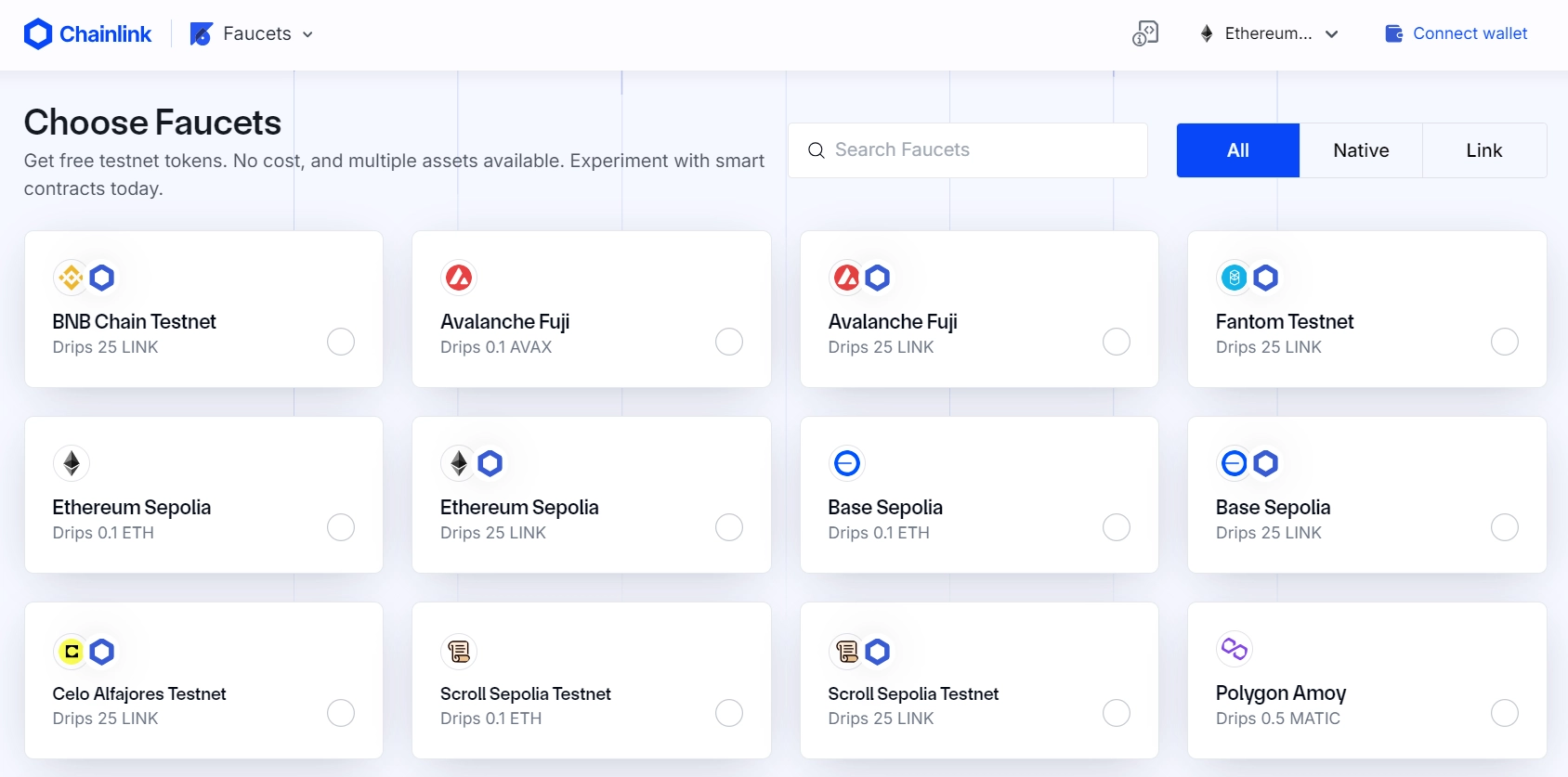Viewport: 1568px width, 777px height.
Task: Select the Base Sepolia 25 LINK faucet circle
Action: tap(1505, 527)
